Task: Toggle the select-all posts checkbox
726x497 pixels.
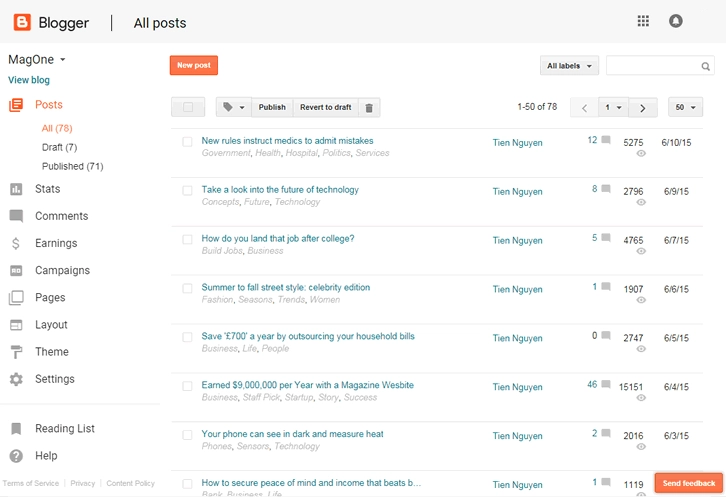Action: pyautogui.click(x=188, y=108)
